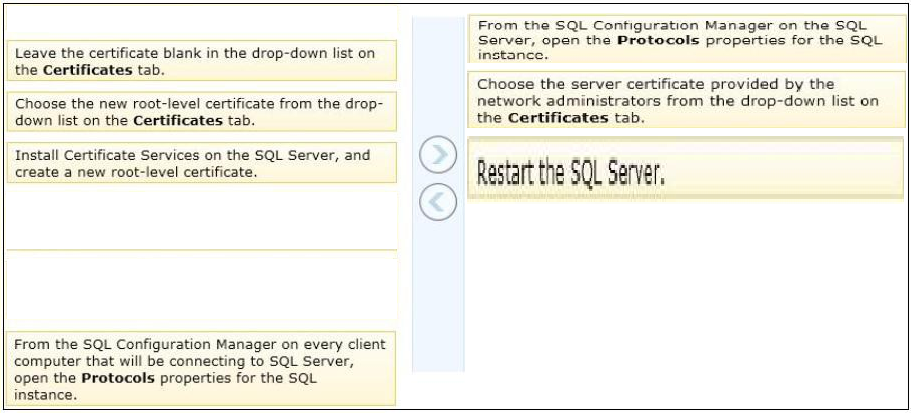Click the left-pointing remove arrow button
The height and width of the screenshot is (413, 911).
(x=437, y=202)
